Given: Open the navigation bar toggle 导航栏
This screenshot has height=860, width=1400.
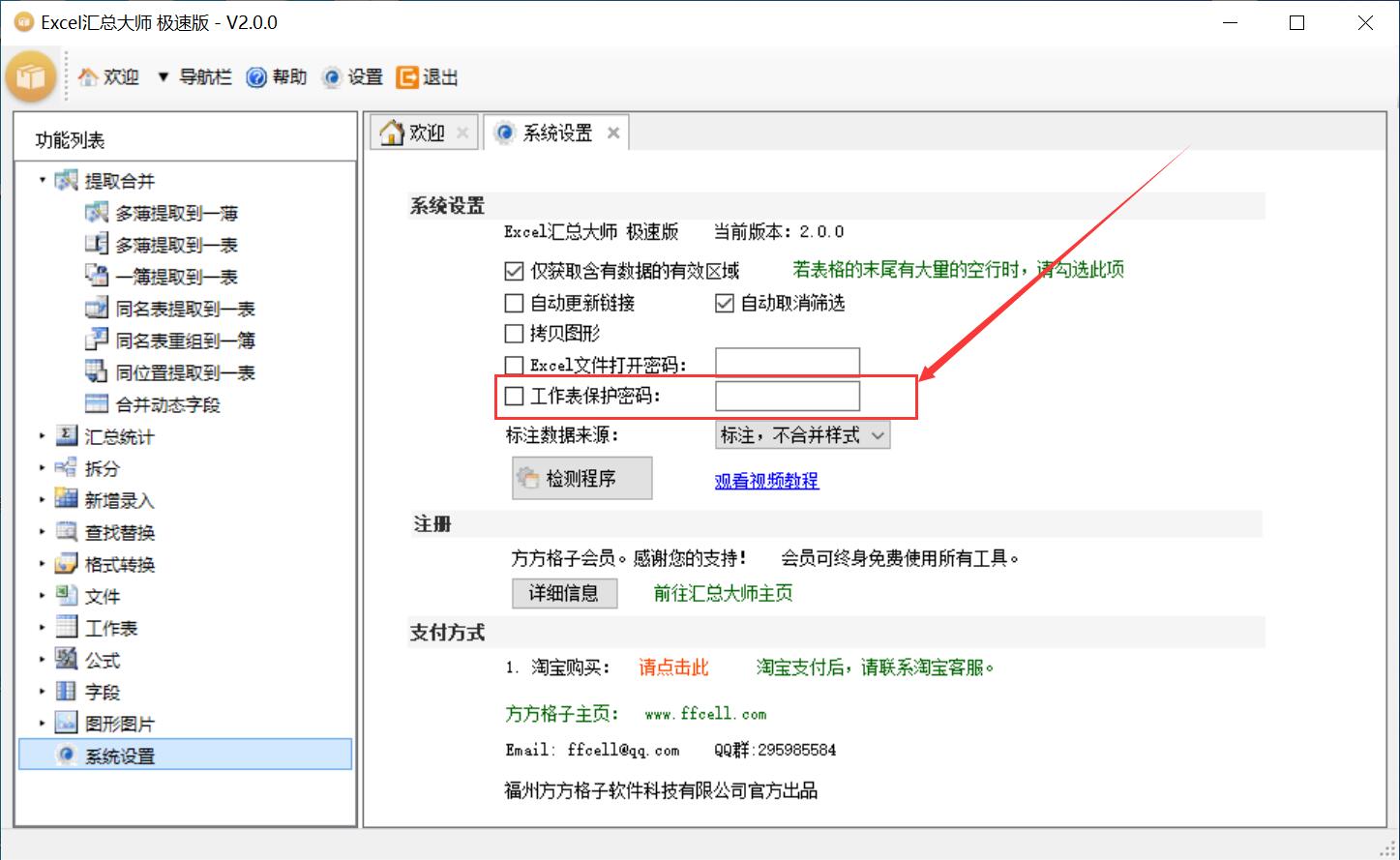Looking at the screenshot, I should (x=194, y=76).
